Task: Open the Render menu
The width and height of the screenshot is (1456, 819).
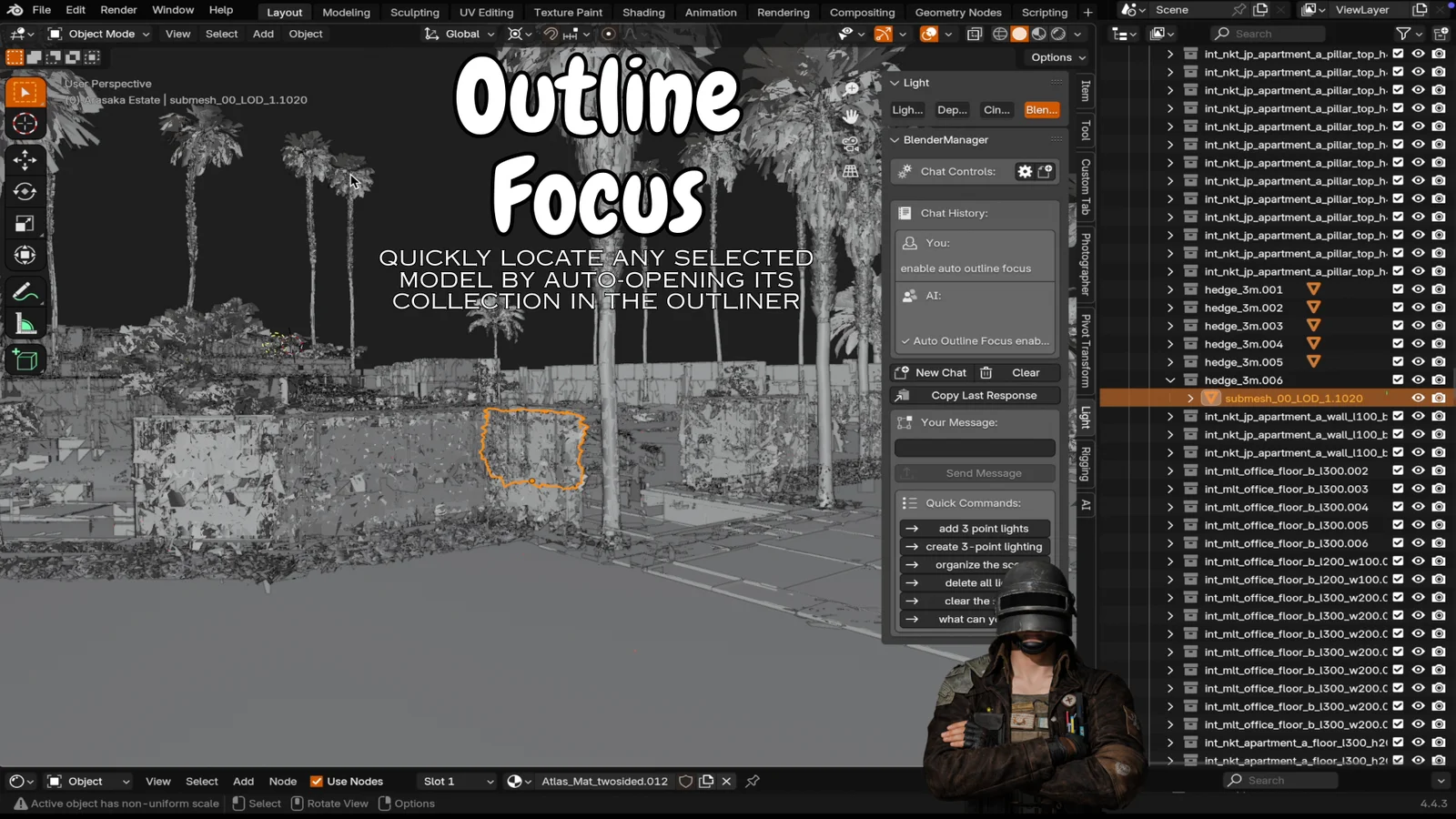Action: point(118,10)
